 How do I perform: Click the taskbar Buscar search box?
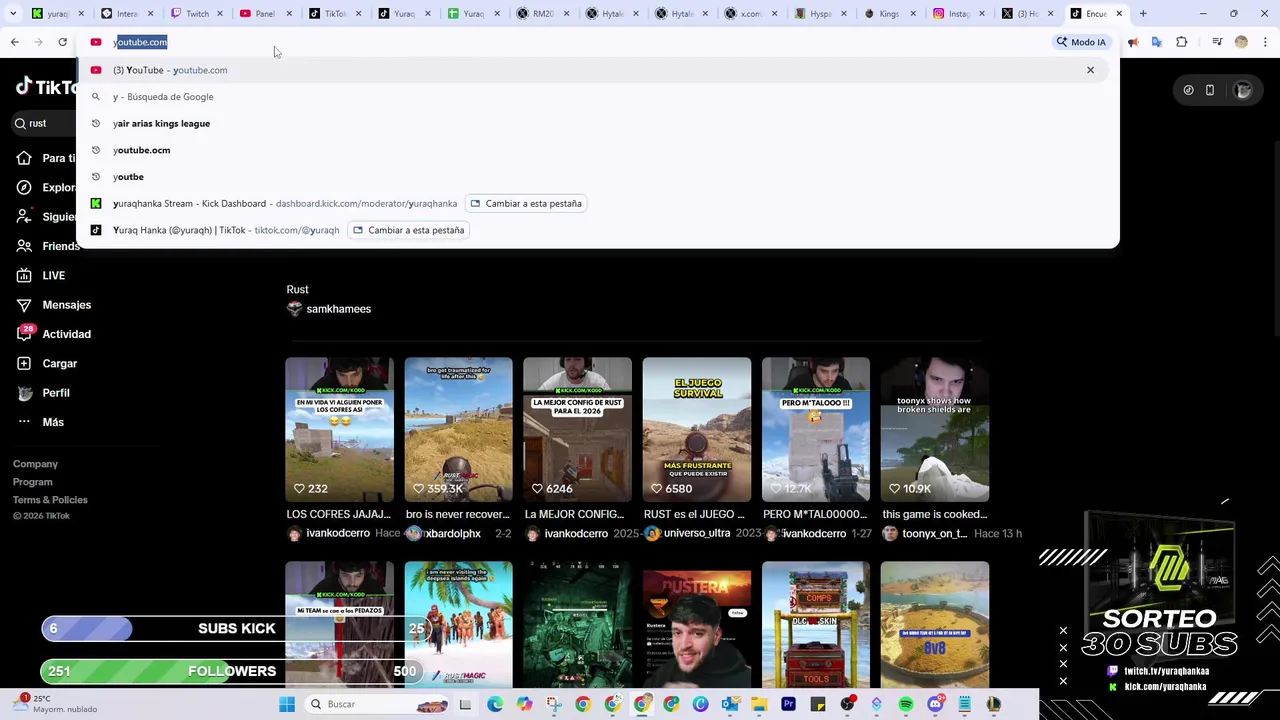378,704
